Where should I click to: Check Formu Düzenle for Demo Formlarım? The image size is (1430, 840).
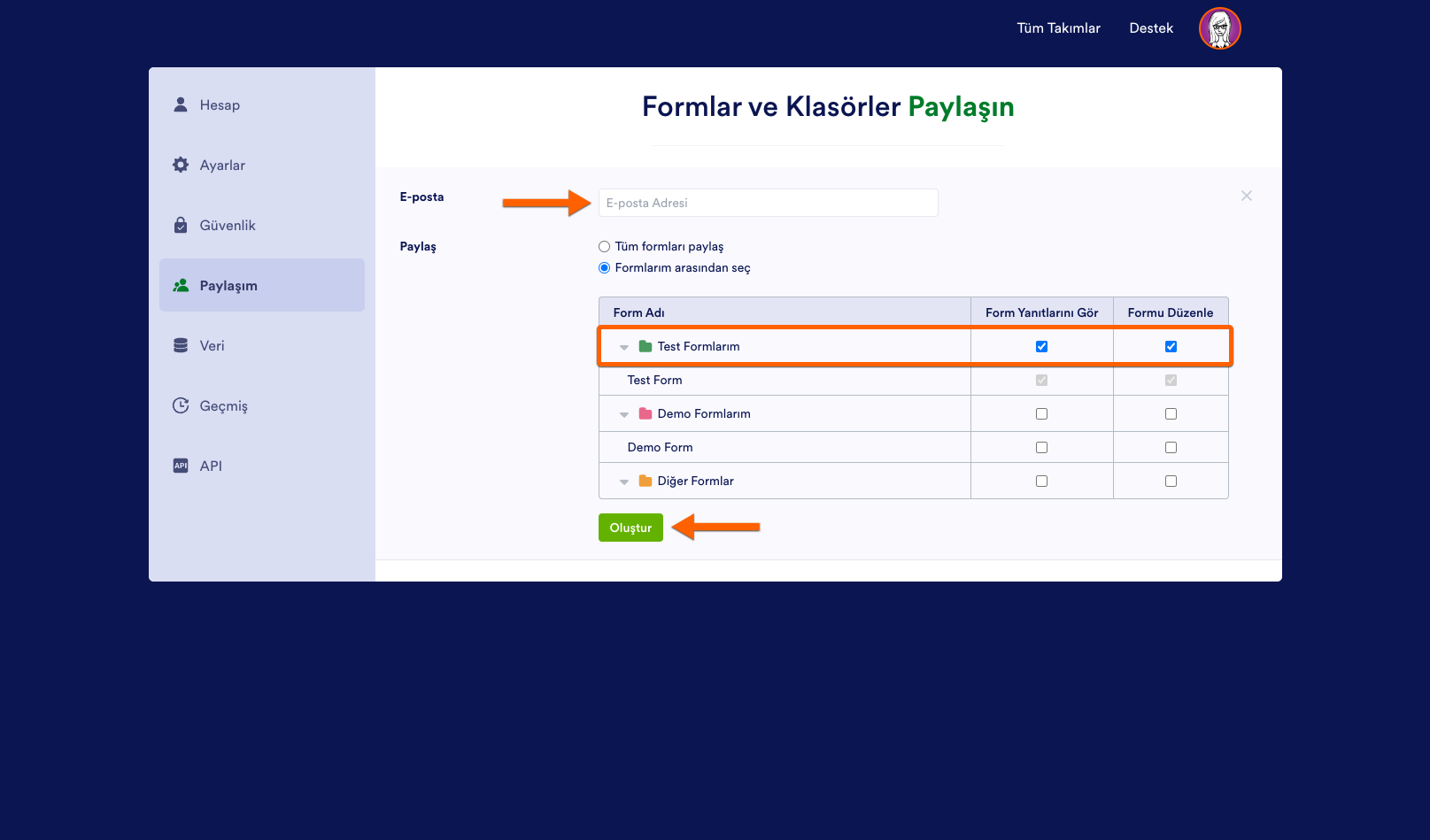point(1171,413)
